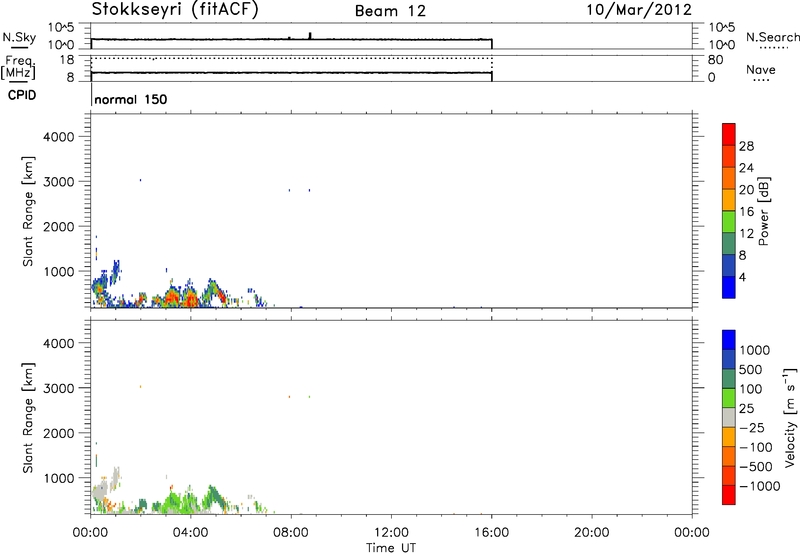The image size is (800, 554).
Task: Pick the gray segment of the velocity colorbar
Action: (729, 418)
